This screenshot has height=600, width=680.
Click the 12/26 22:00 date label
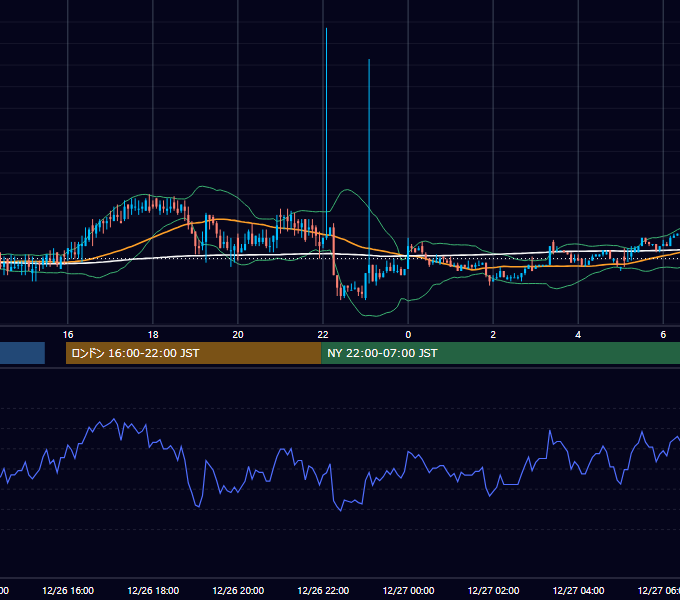tap(323, 590)
